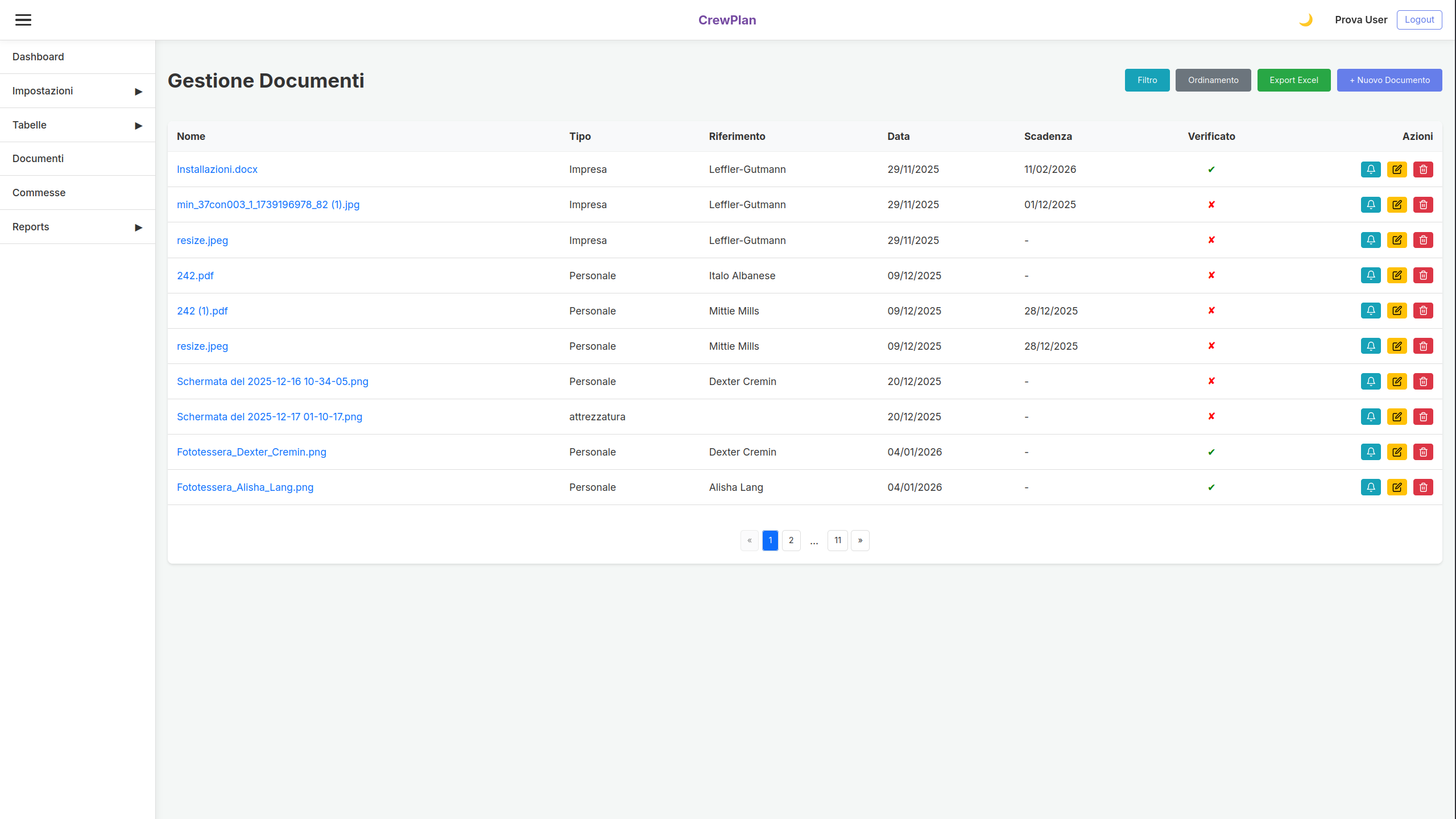Go to Commesse in sidebar
The height and width of the screenshot is (819, 1456).
39,193
